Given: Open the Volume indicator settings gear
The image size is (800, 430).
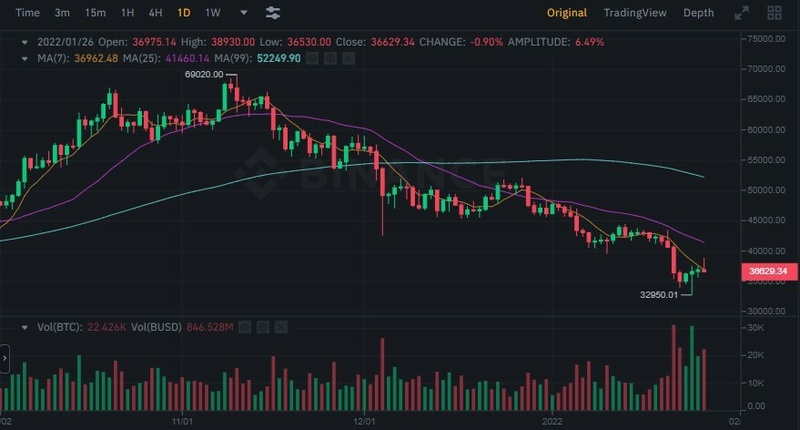Looking at the screenshot, I should click(x=262, y=327).
